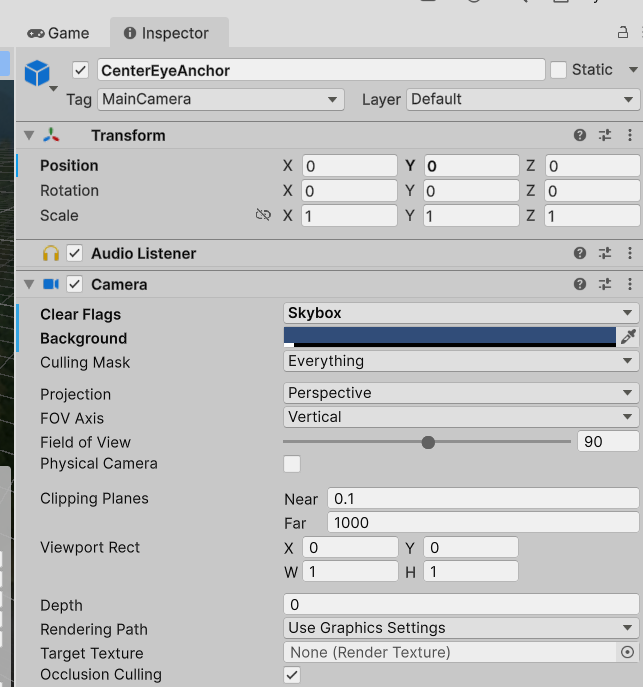
Task: Click the Camera component icon
Action: 51,284
